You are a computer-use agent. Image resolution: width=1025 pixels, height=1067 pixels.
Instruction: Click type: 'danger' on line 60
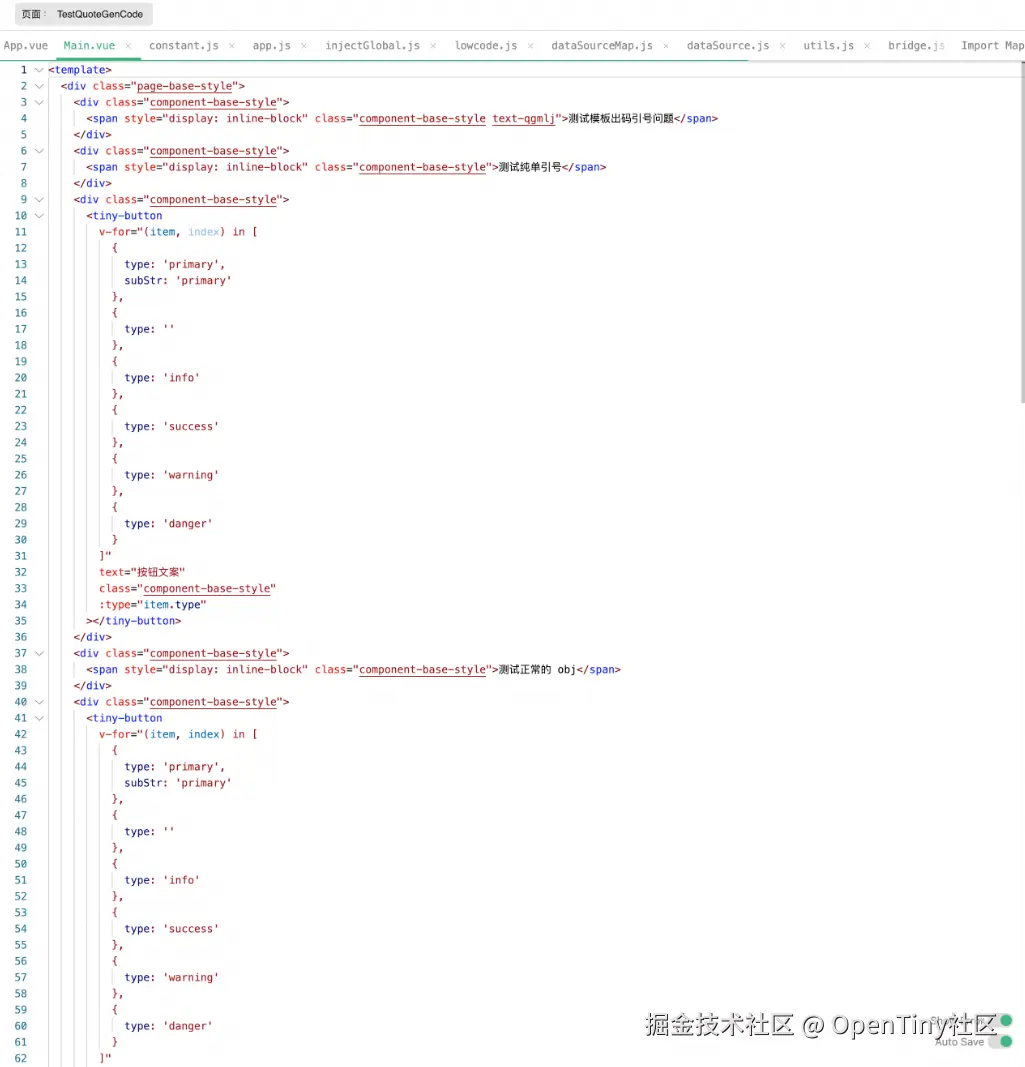tap(168, 1026)
